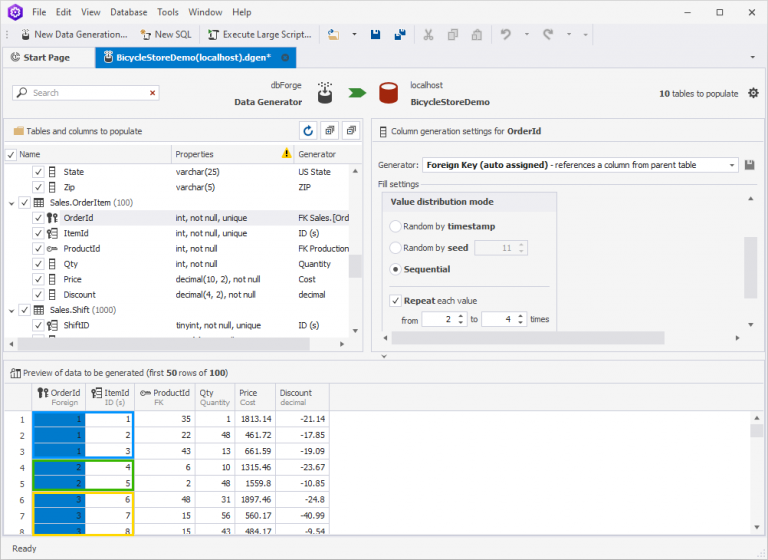Click the Copy icon in toolbar
768x560 pixels.
[x=453, y=34]
